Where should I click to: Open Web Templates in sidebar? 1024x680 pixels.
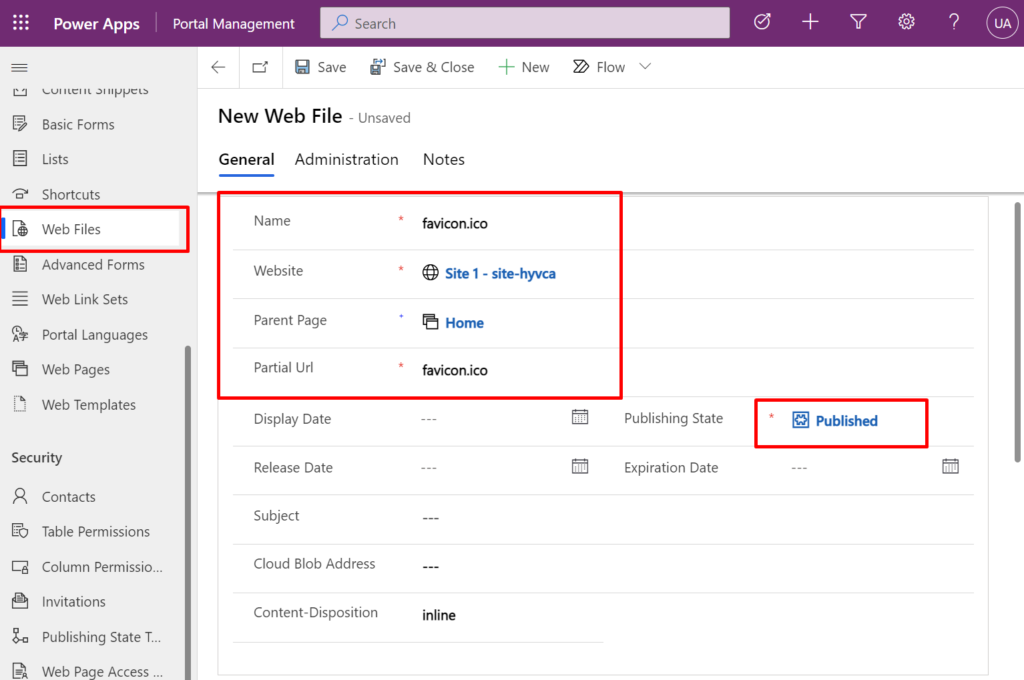(x=91, y=404)
